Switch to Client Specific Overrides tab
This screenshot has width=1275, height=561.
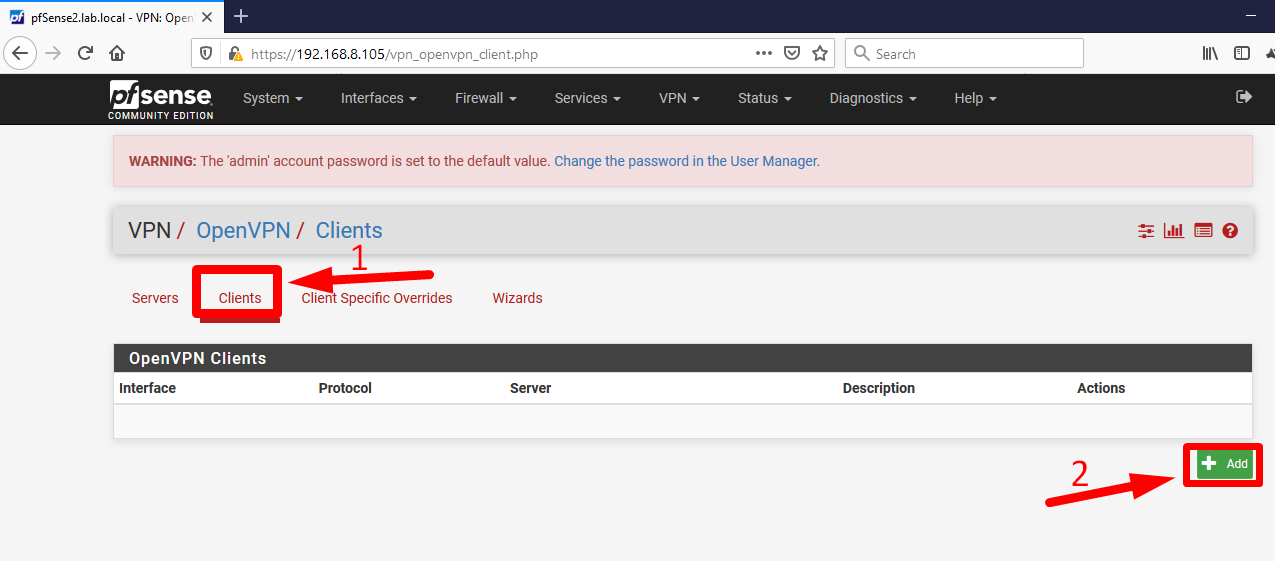coord(377,298)
